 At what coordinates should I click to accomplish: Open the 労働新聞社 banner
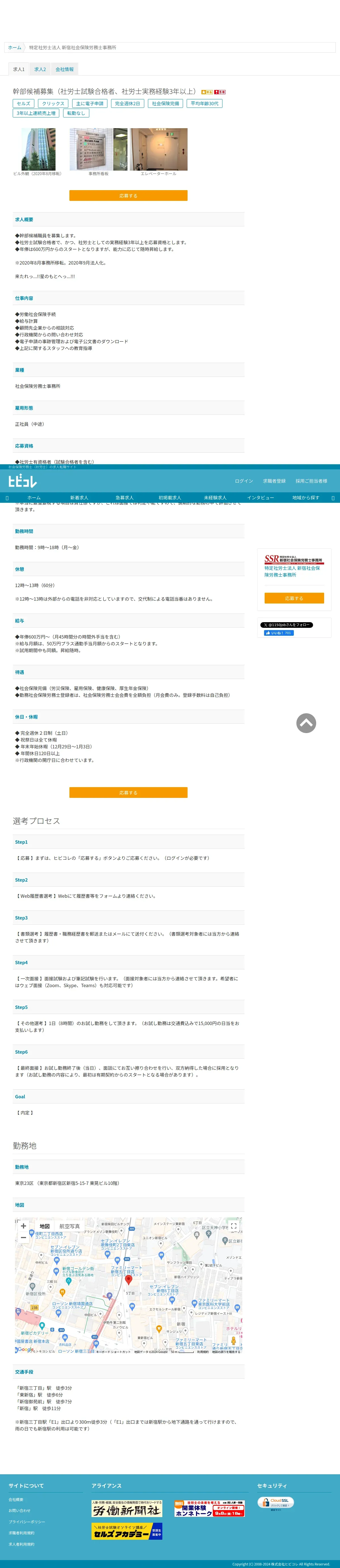tap(127, 1508)
